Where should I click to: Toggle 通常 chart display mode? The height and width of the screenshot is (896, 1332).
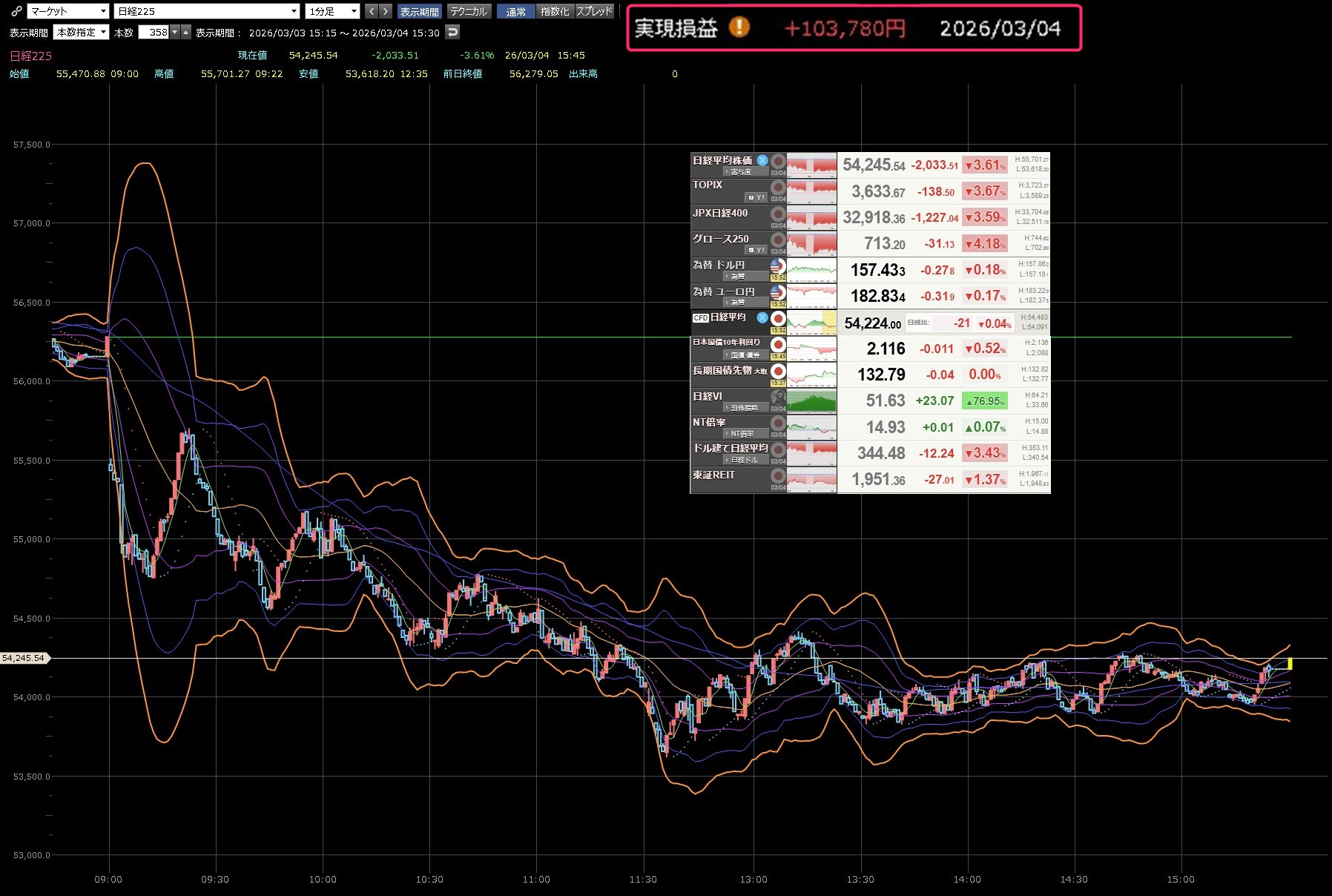click(515, 11)
